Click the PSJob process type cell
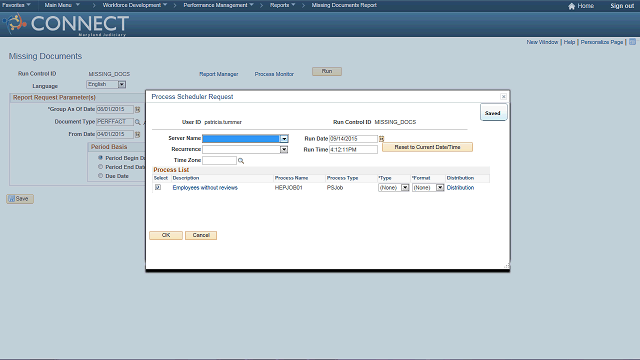The width and height of the screenshot is (640, 360). pos(335,188)
